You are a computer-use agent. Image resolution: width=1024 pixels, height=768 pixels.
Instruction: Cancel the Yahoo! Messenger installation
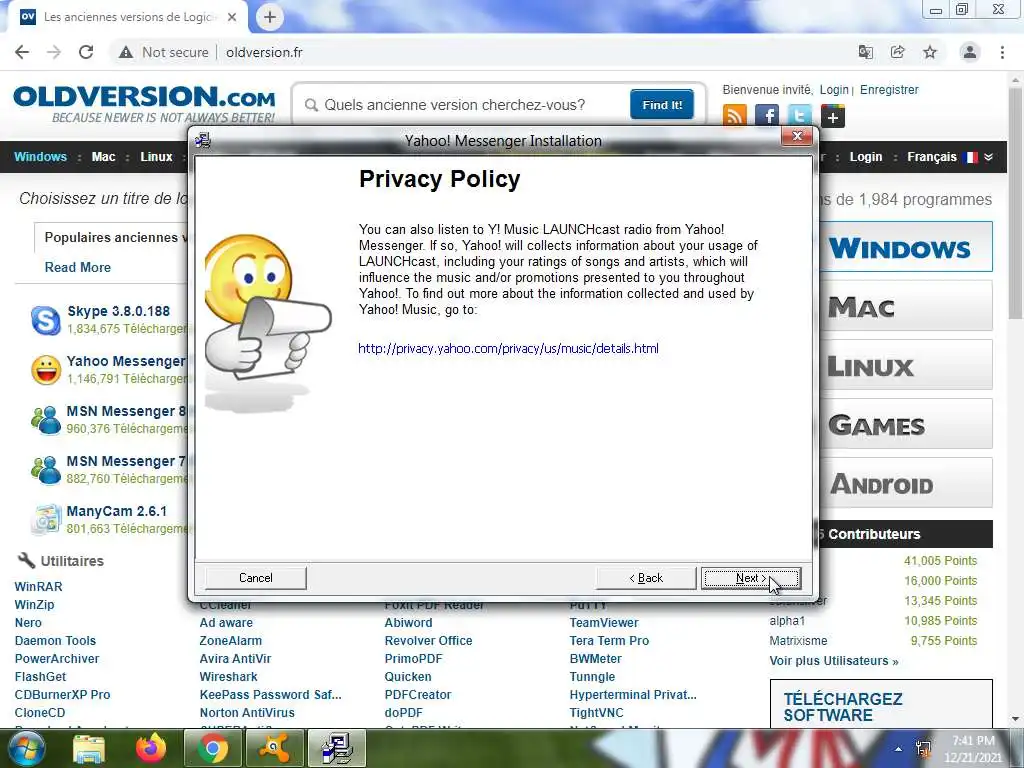pos(255,578)
